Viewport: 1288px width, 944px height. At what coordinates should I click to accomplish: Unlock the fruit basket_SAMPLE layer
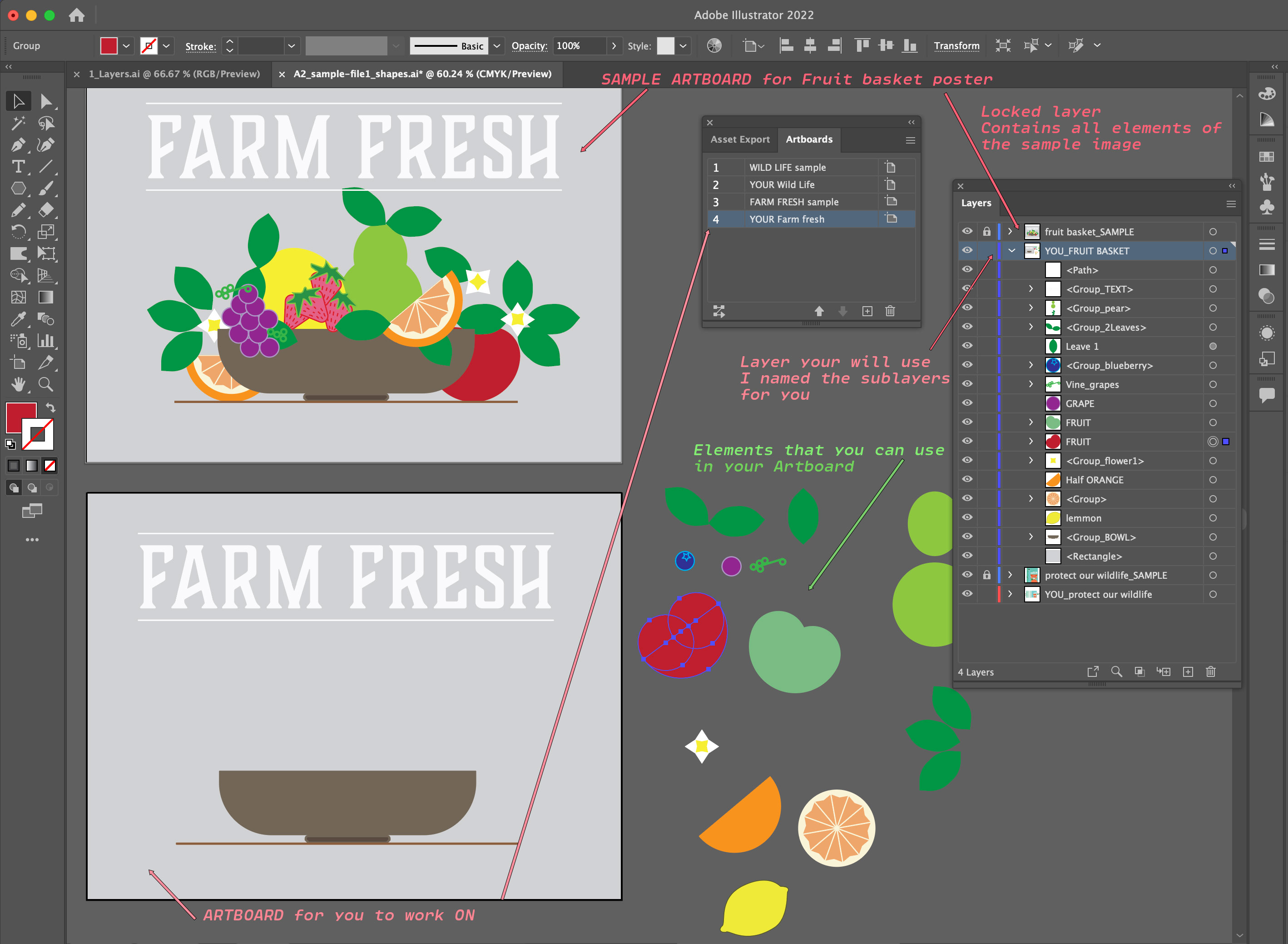[986, 231]
